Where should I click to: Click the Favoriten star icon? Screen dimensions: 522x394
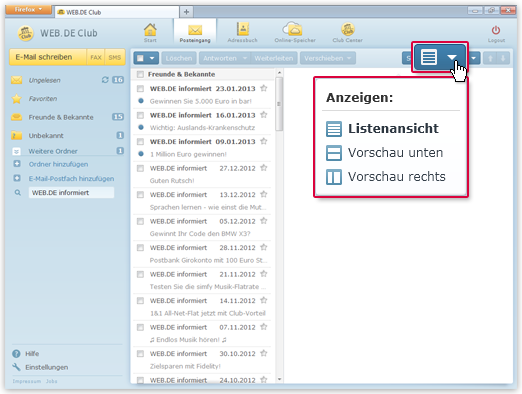16,99
